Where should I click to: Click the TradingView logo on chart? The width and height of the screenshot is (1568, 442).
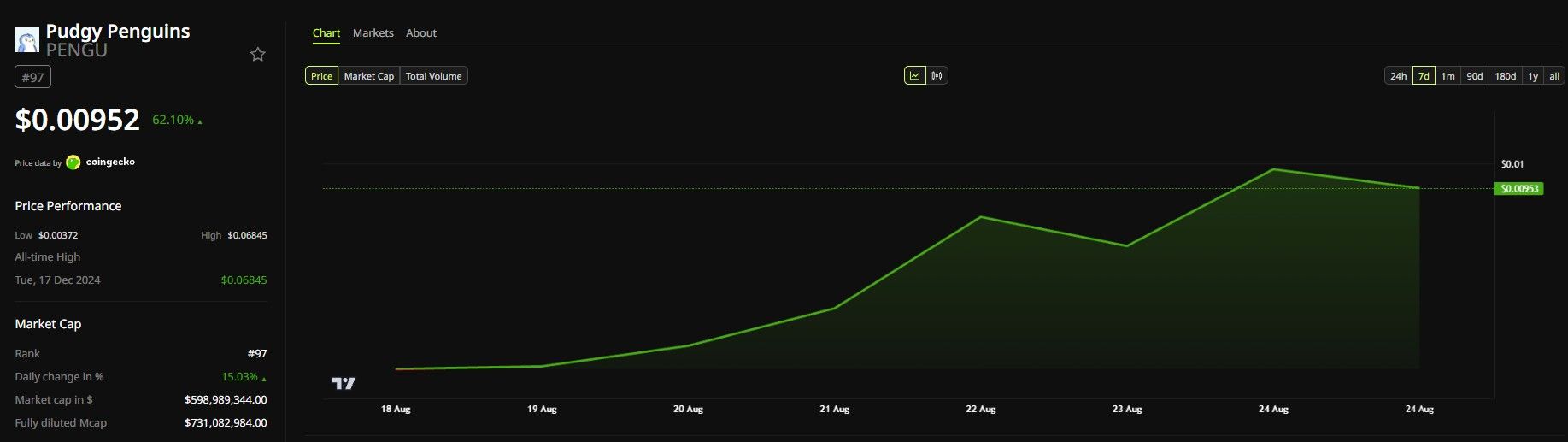[344, 384]
